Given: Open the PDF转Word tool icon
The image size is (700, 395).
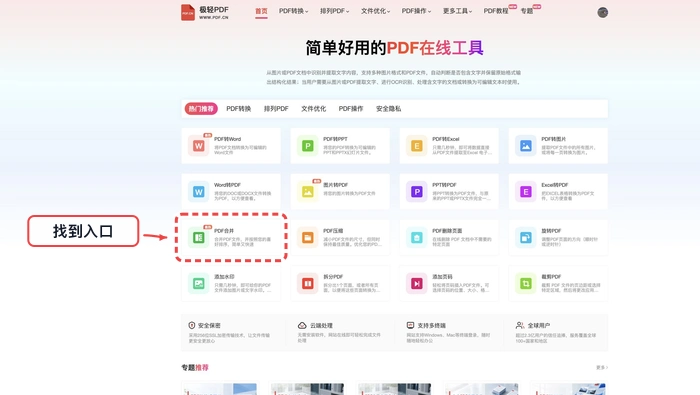Looking at the screenshot, I should pyautogui.click(x=199, y=146).
